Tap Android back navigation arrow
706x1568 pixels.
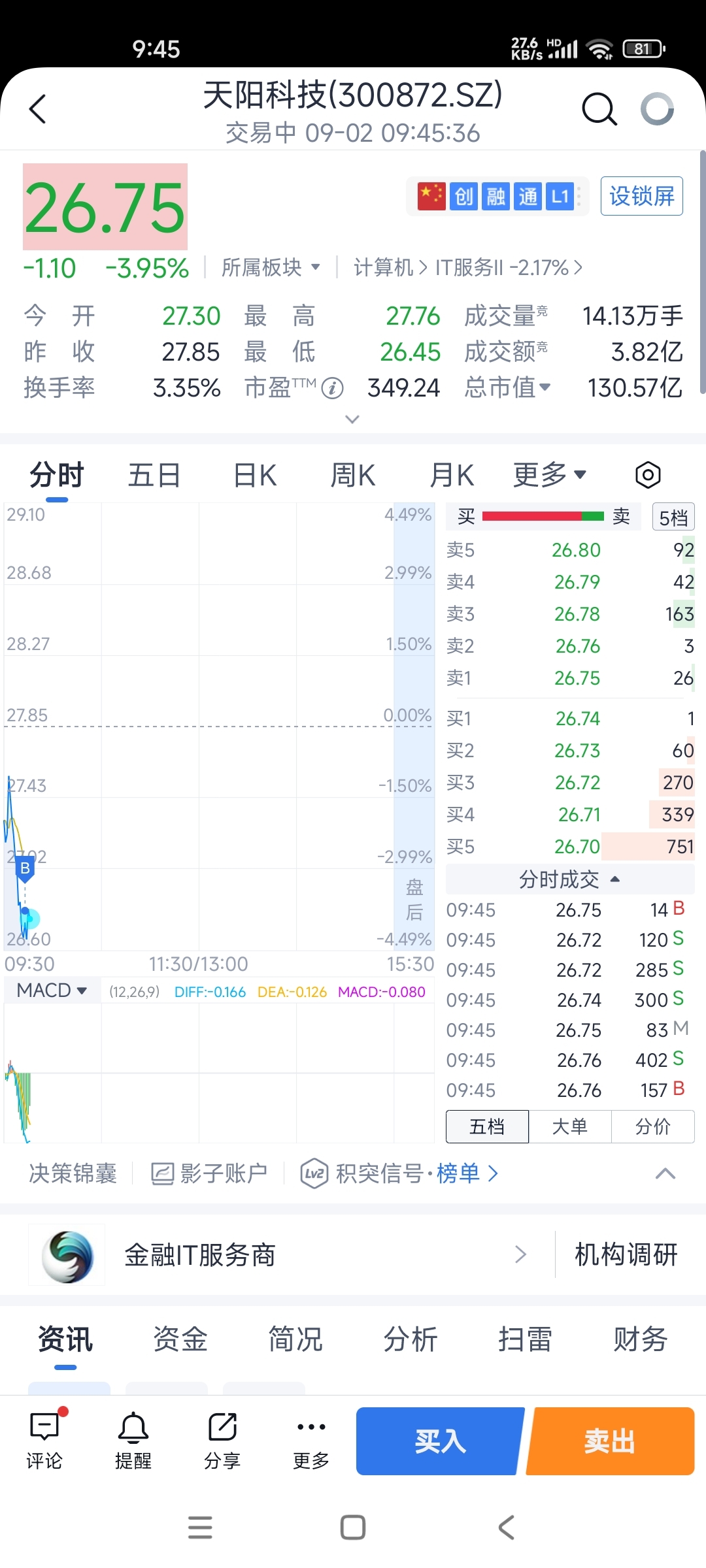pos(506,1527)
